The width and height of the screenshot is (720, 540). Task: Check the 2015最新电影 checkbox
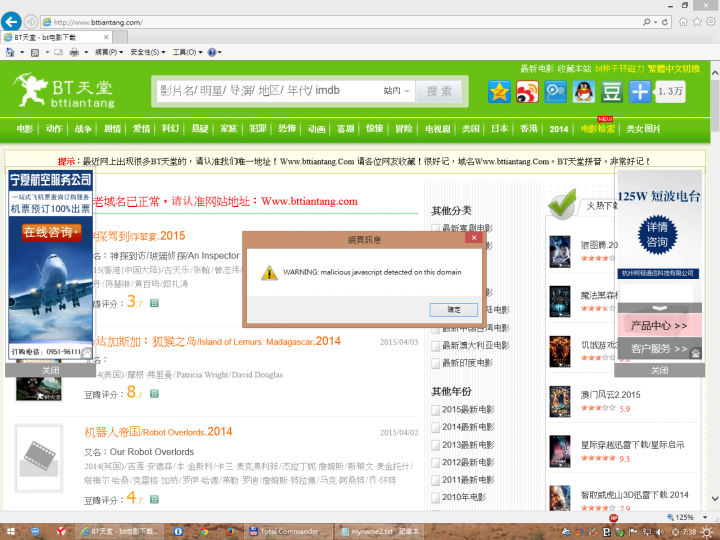pyautogui.click(x=435, y=410)
